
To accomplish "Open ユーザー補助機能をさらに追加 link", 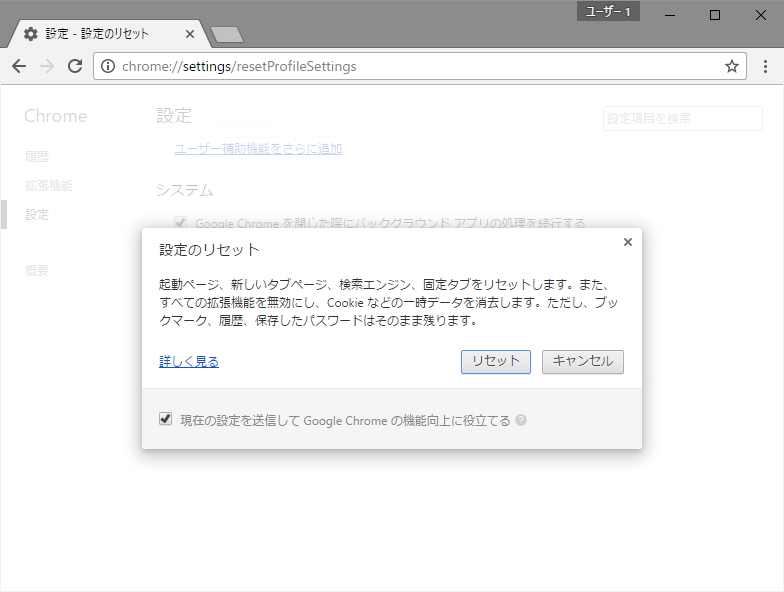I will tap(258, 148).
